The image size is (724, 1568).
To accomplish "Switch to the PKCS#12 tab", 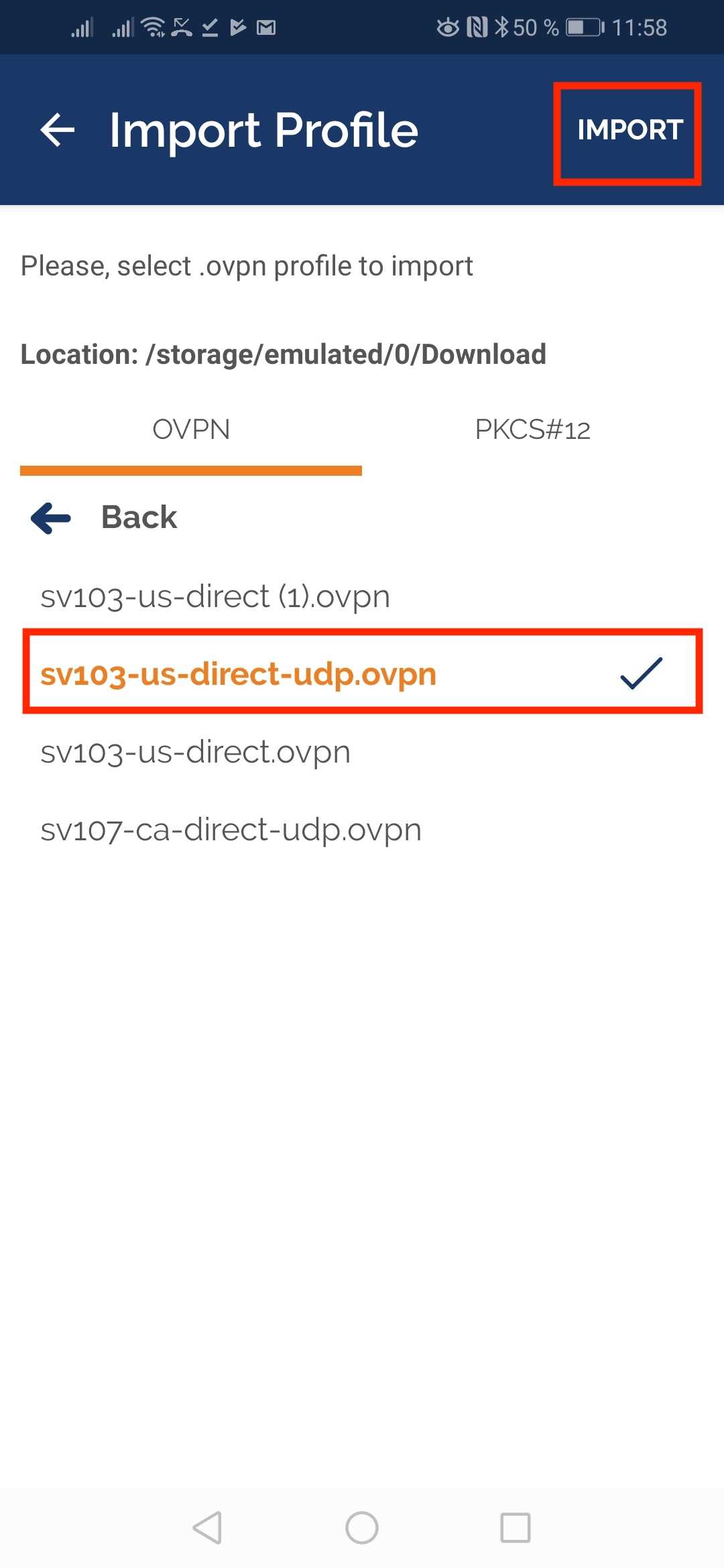I will pos(532,430).
